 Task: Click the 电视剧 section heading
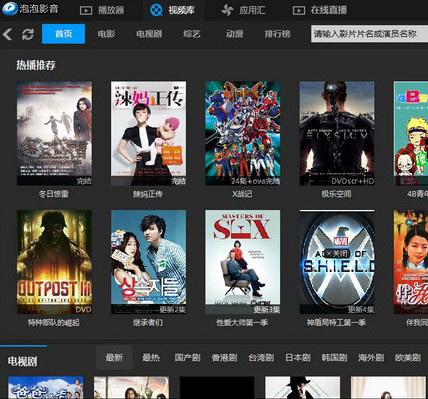coord(22,361)
